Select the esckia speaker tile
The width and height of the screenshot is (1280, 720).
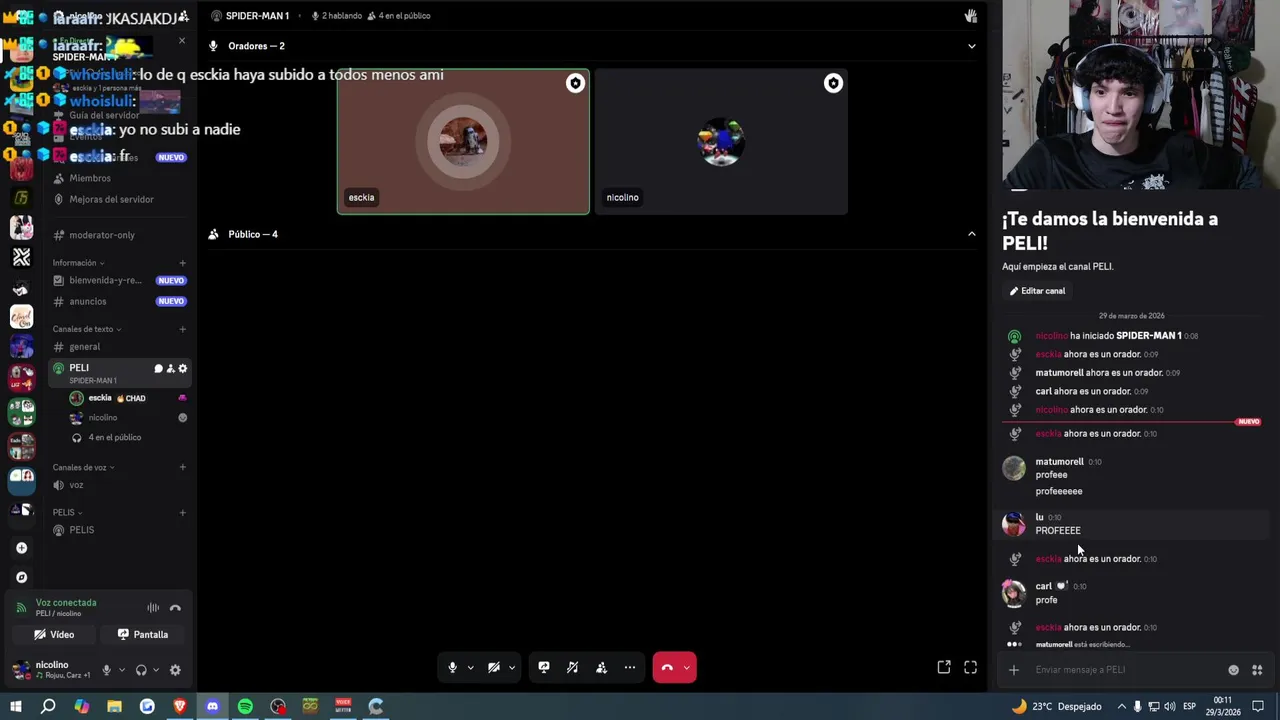463,141
